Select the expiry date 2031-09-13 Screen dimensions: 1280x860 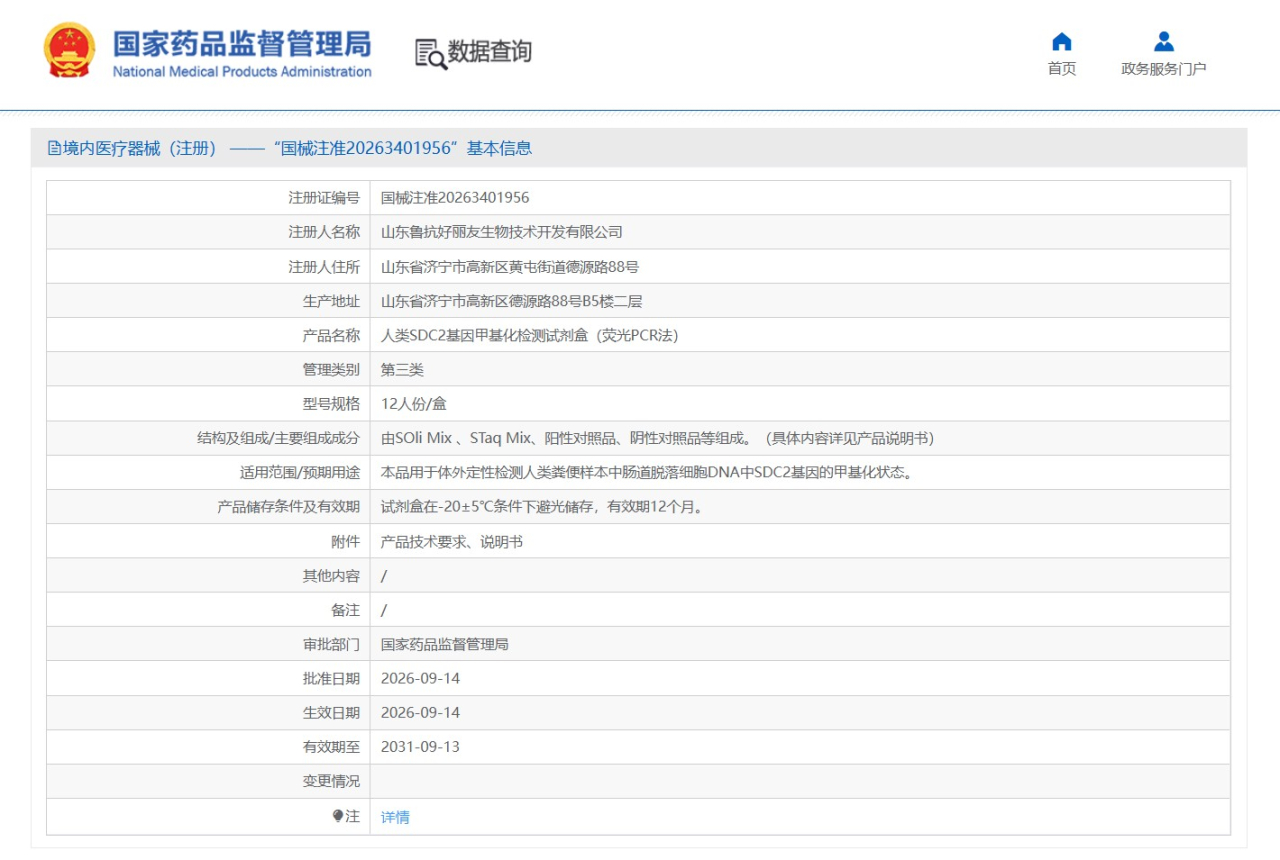point(420,747)
